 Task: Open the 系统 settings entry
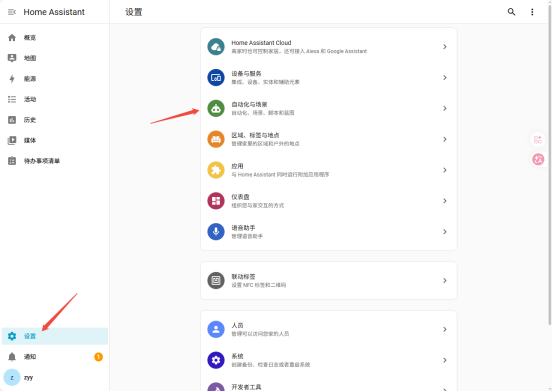(328, 360)
